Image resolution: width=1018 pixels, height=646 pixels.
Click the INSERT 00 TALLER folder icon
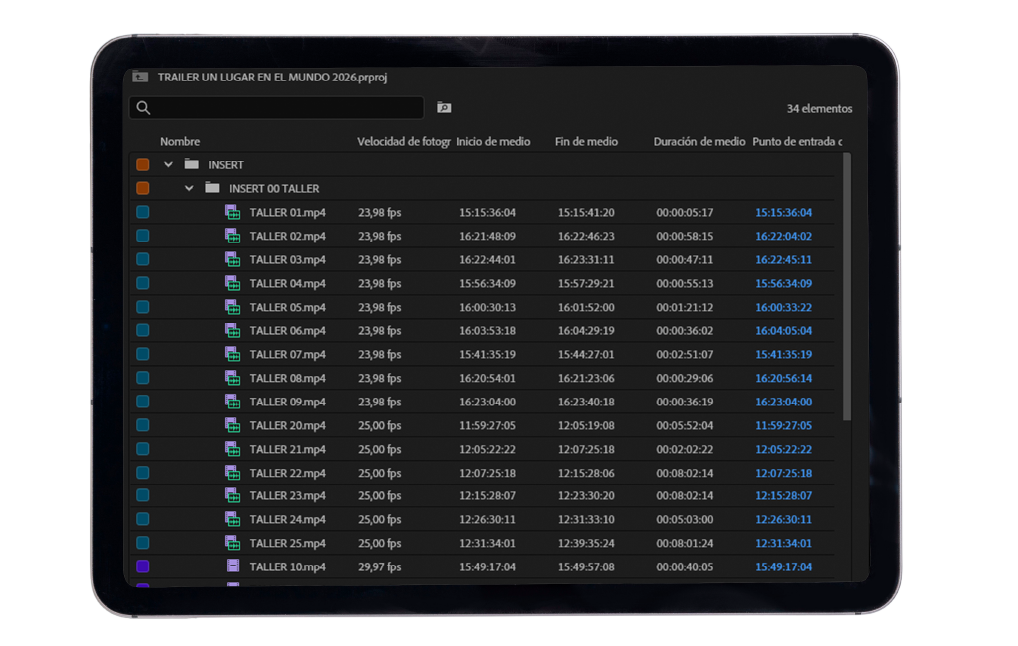tap(212, 188)
